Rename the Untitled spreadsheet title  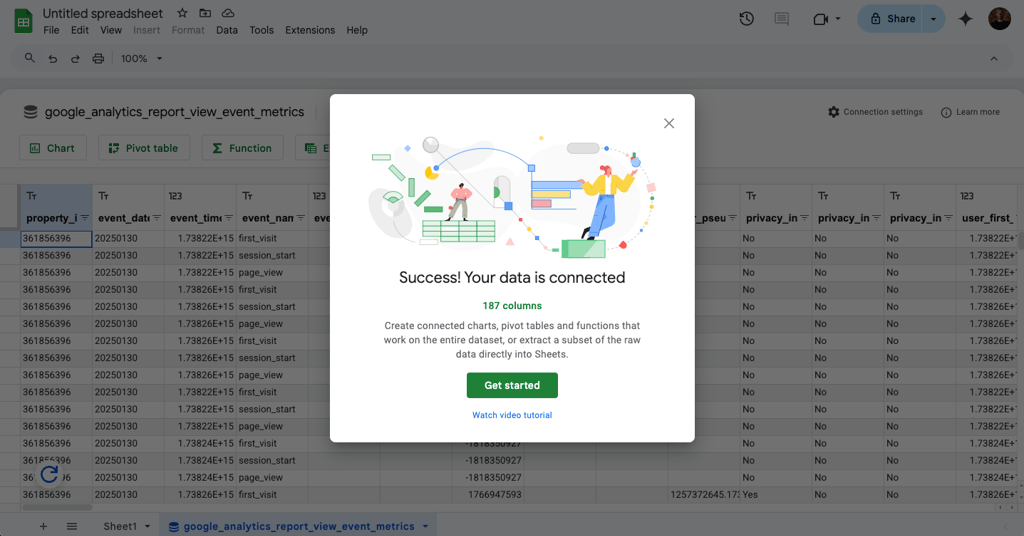coord(103,13)
